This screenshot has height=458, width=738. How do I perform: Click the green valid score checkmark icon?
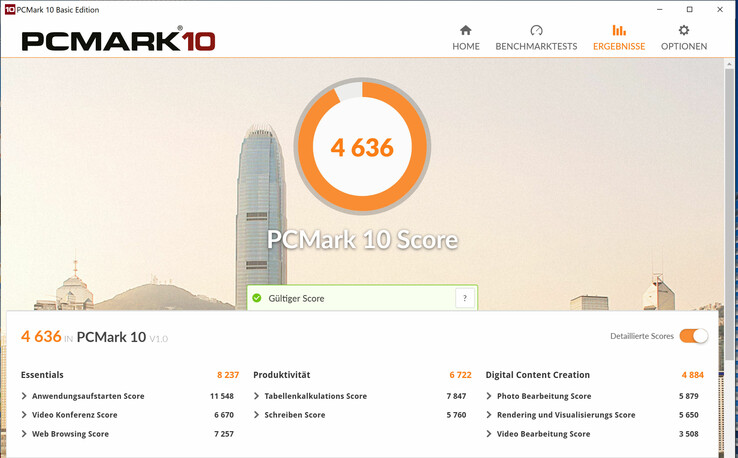coord(257,298)
